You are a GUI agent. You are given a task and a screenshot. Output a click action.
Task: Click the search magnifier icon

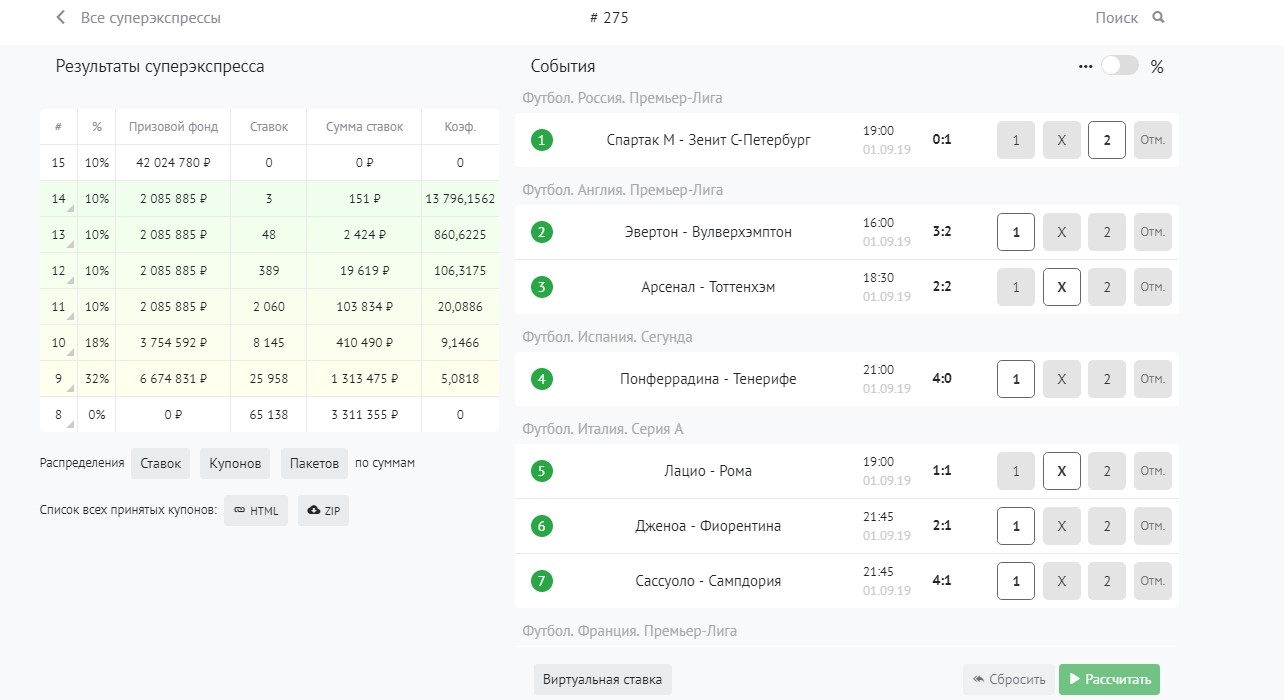click(1158, 18)
